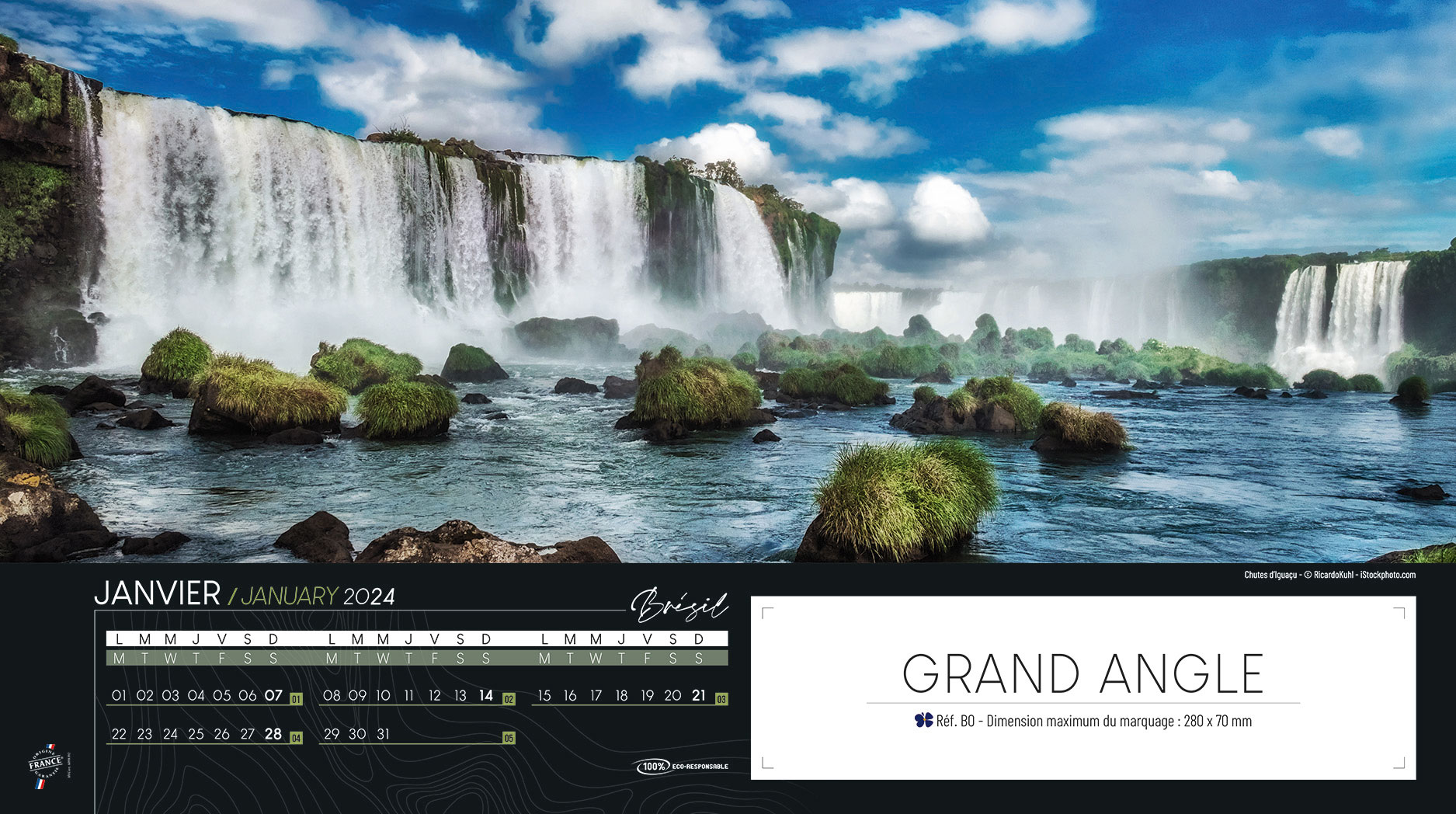
Task: Select the 2024 year label
Action: point(370,597)
